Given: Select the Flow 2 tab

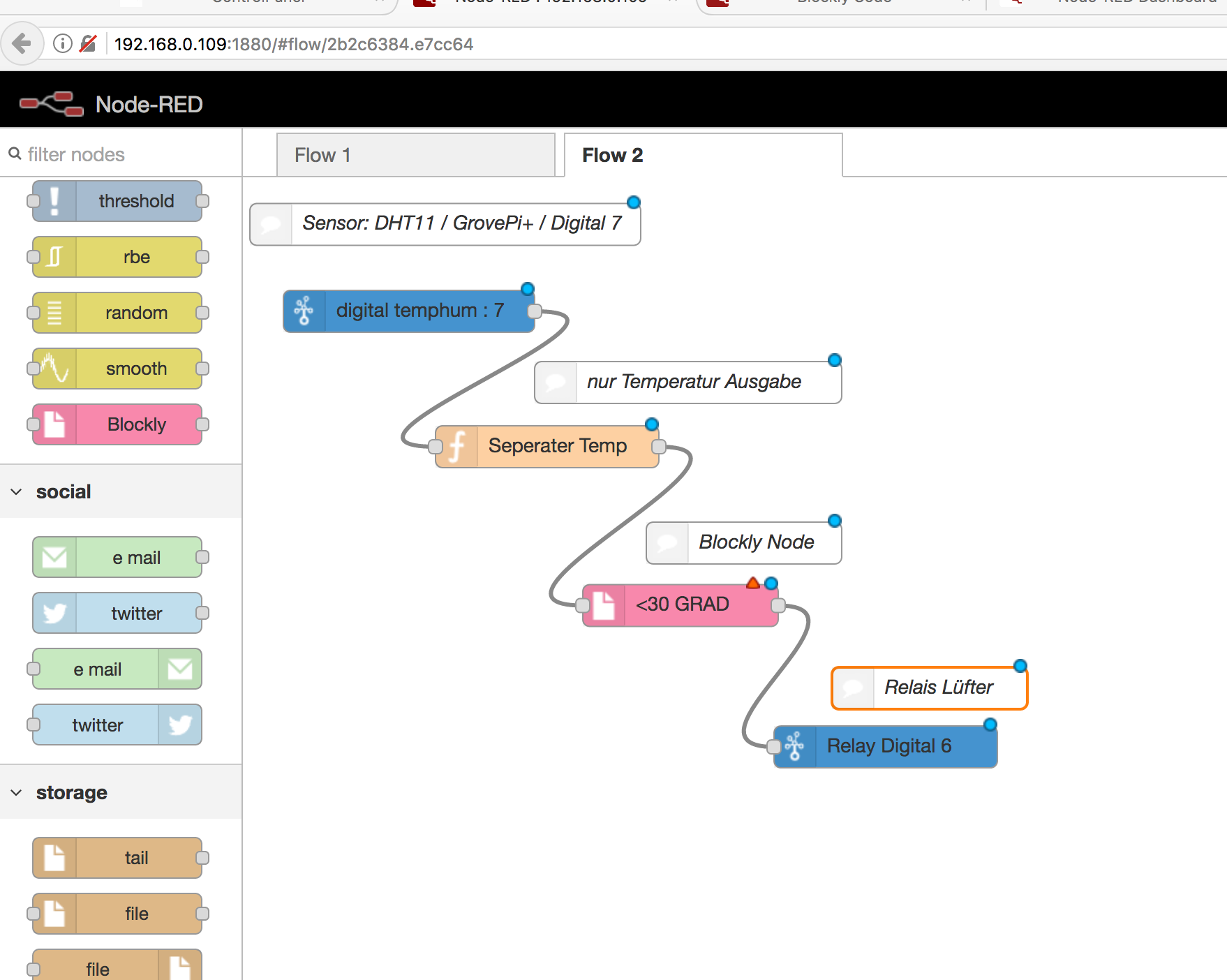Looking at the screenshot, I should click(x=703, y=155).
